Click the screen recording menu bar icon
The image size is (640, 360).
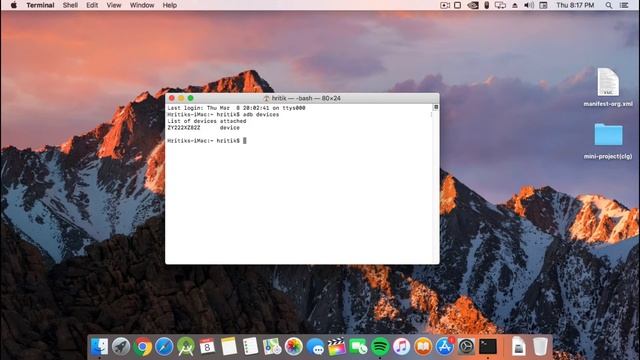pyautogui.click(x=444, y=5)
